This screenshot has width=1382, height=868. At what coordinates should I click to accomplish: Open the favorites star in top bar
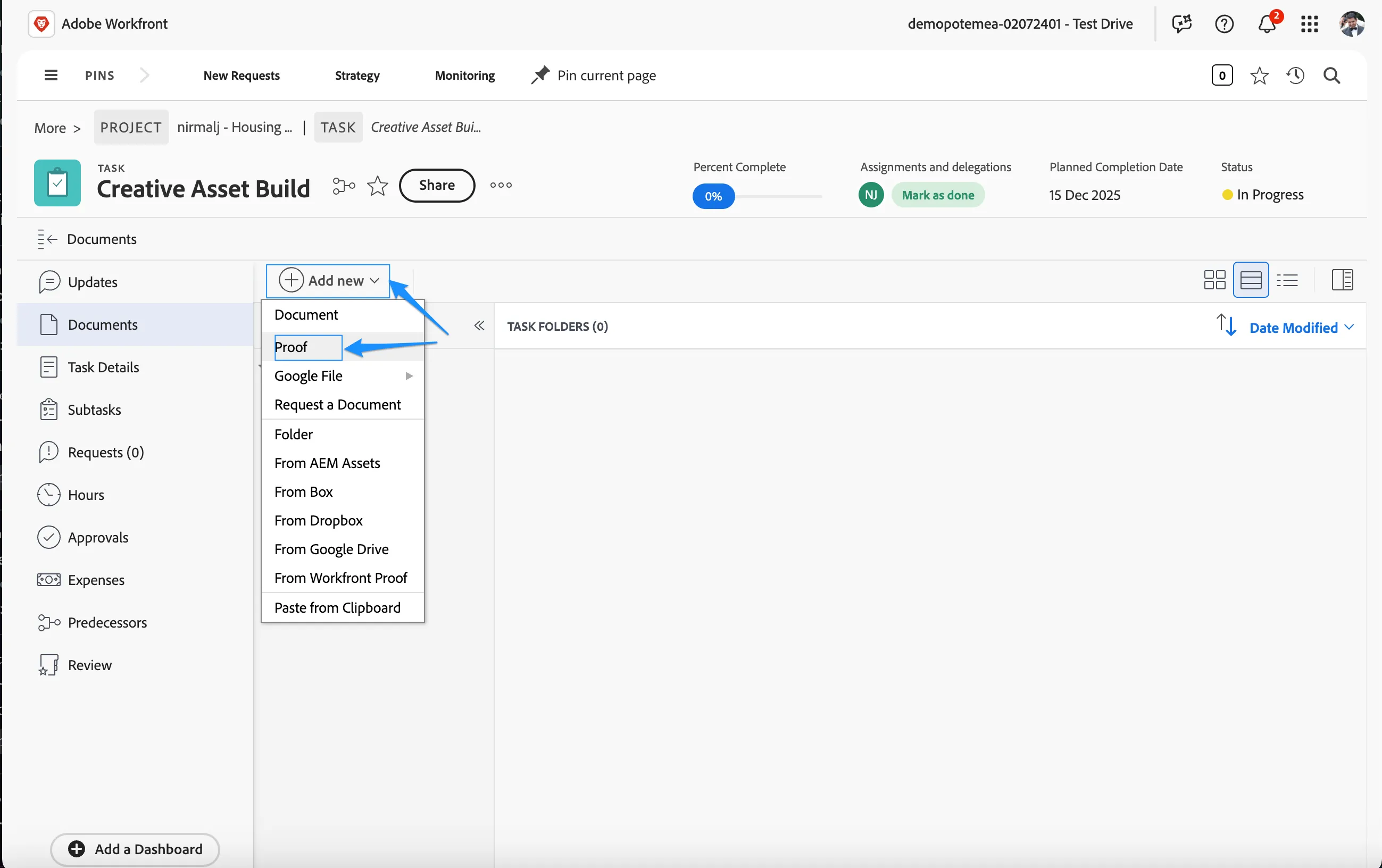(x=1259, y=75)
